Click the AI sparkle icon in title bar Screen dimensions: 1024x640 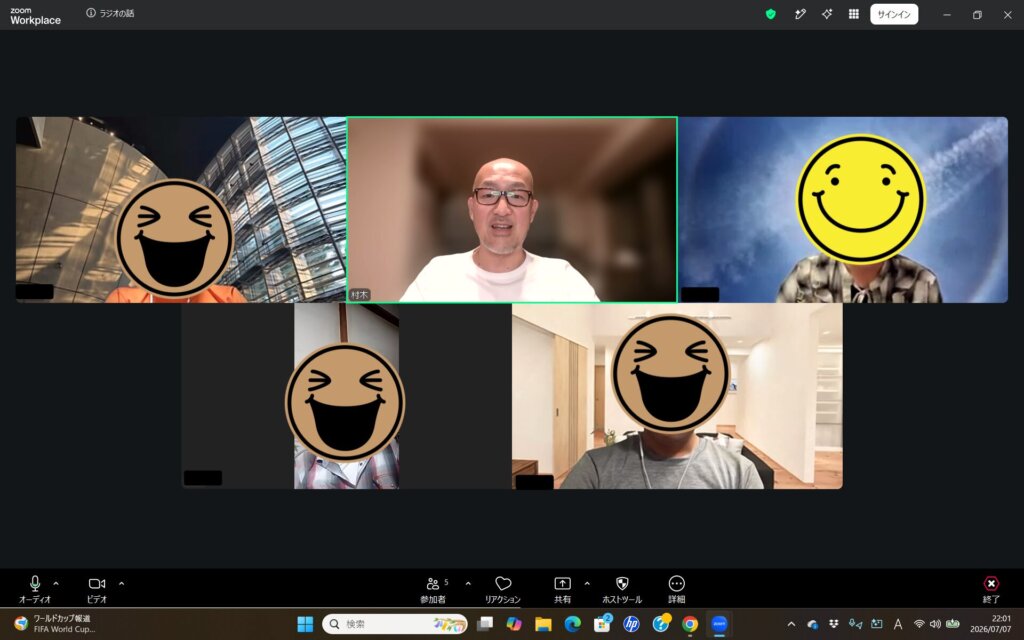pyautogui.click(x=827, y=14)
